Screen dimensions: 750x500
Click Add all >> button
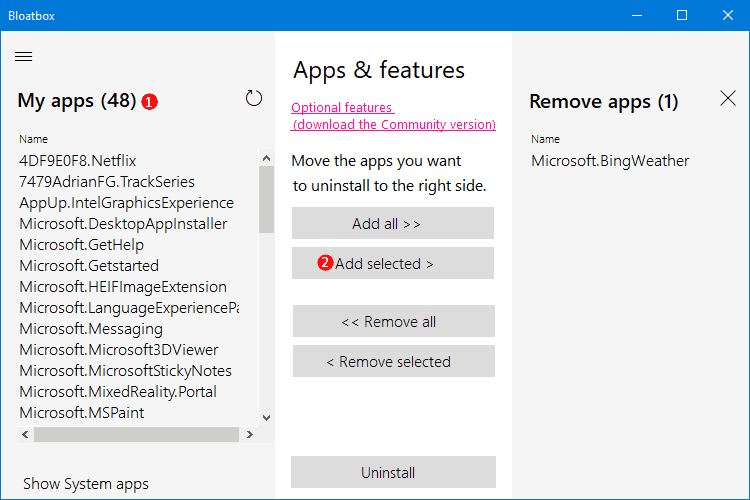[x=393, y=223]
